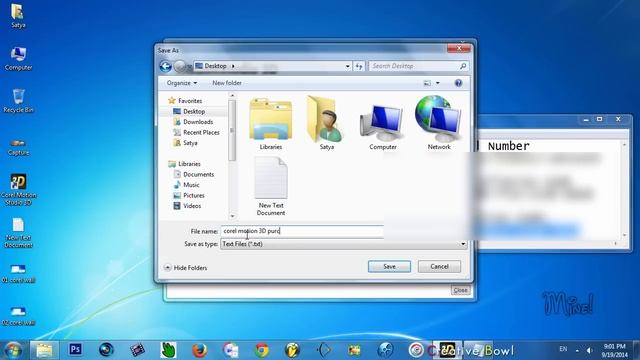Click the Hide Folders toggle

186,268
